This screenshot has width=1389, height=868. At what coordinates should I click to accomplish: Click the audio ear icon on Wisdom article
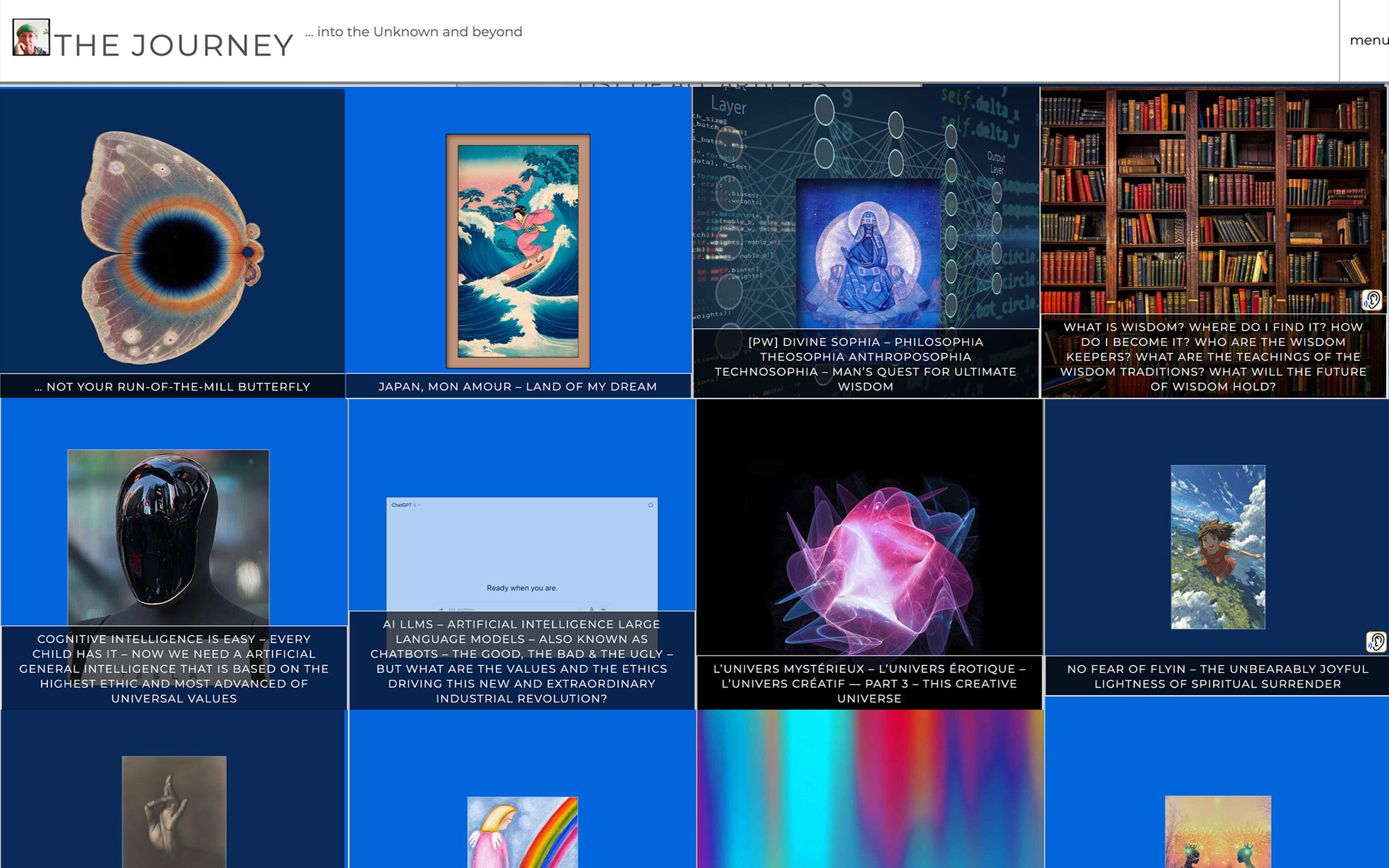point(1372,300)
